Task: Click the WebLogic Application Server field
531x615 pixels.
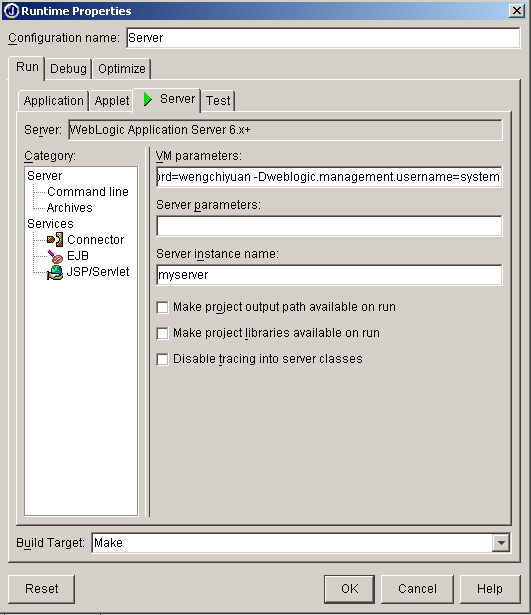Action: 285,130
